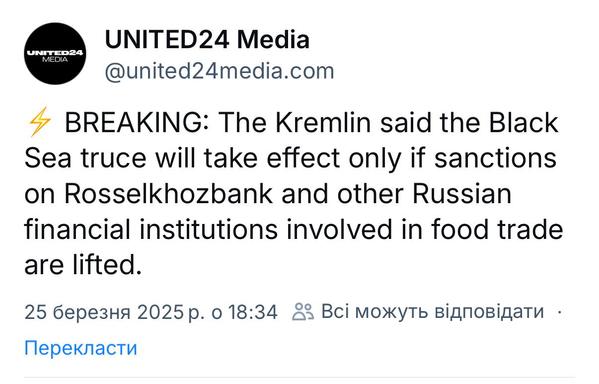This screenshot has width=599, height=384.
Task: Open the UNITED24 Media profile avatar
Action: click(x=55, y=53)
